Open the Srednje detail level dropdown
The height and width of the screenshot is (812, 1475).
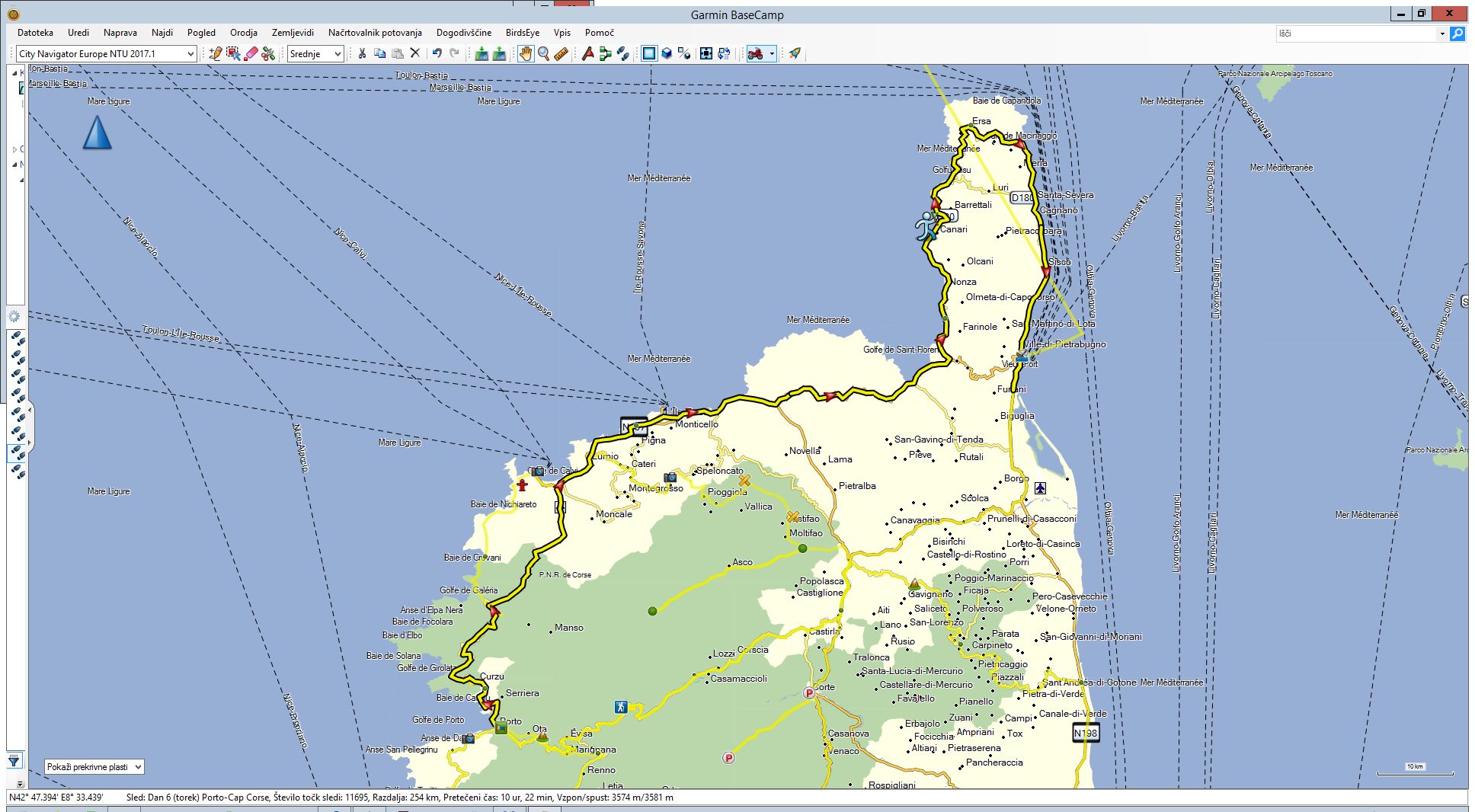tap(315, 53)
